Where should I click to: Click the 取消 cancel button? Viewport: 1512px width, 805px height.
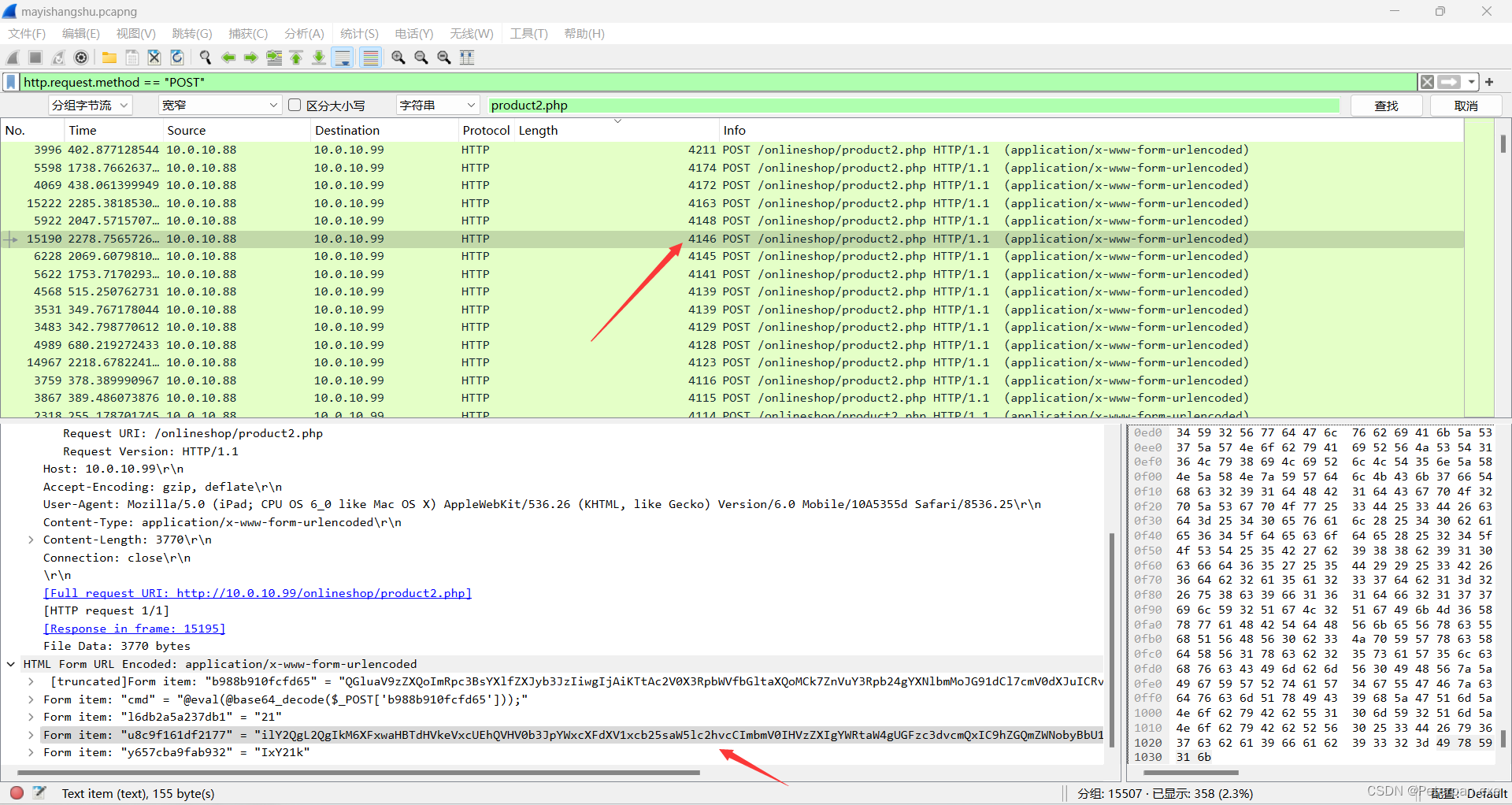tap(1466, 106)
